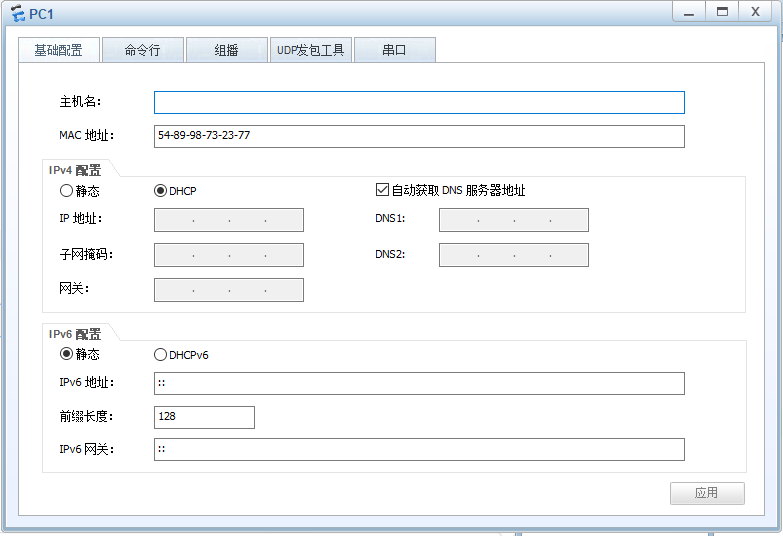The image size is (783, 536).
Task: Select IPv4 静态 radio button
Action: [x=66, y=191]
